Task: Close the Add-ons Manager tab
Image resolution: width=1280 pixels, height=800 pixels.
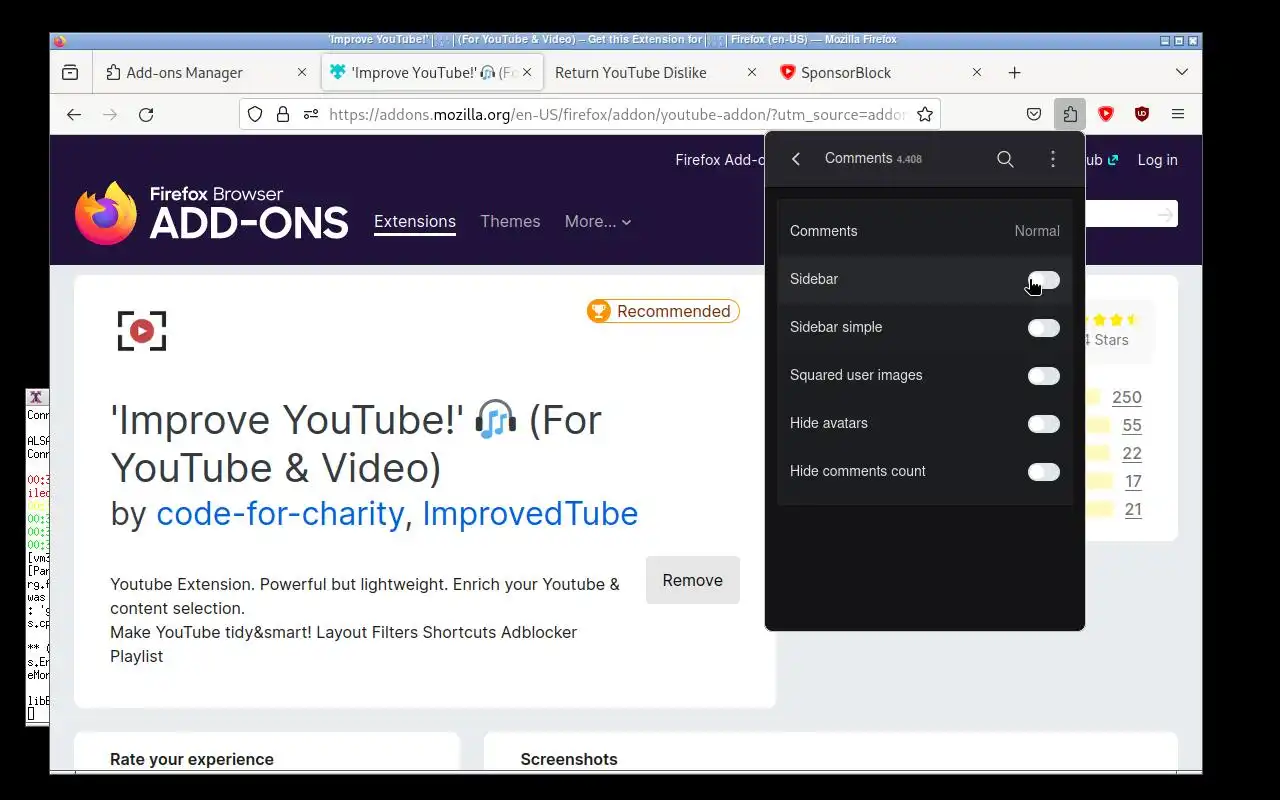Action: pyautogui.click(x=302, y=72)
